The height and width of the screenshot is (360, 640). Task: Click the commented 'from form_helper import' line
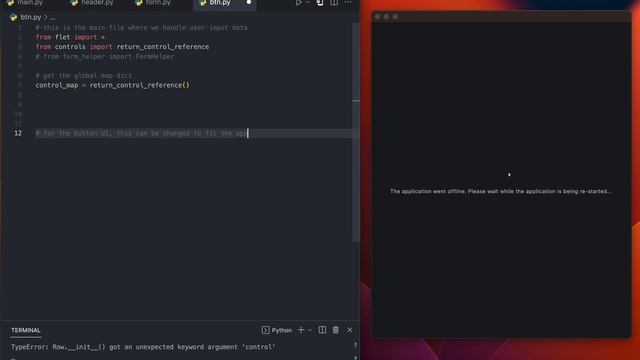pos(105,57)
